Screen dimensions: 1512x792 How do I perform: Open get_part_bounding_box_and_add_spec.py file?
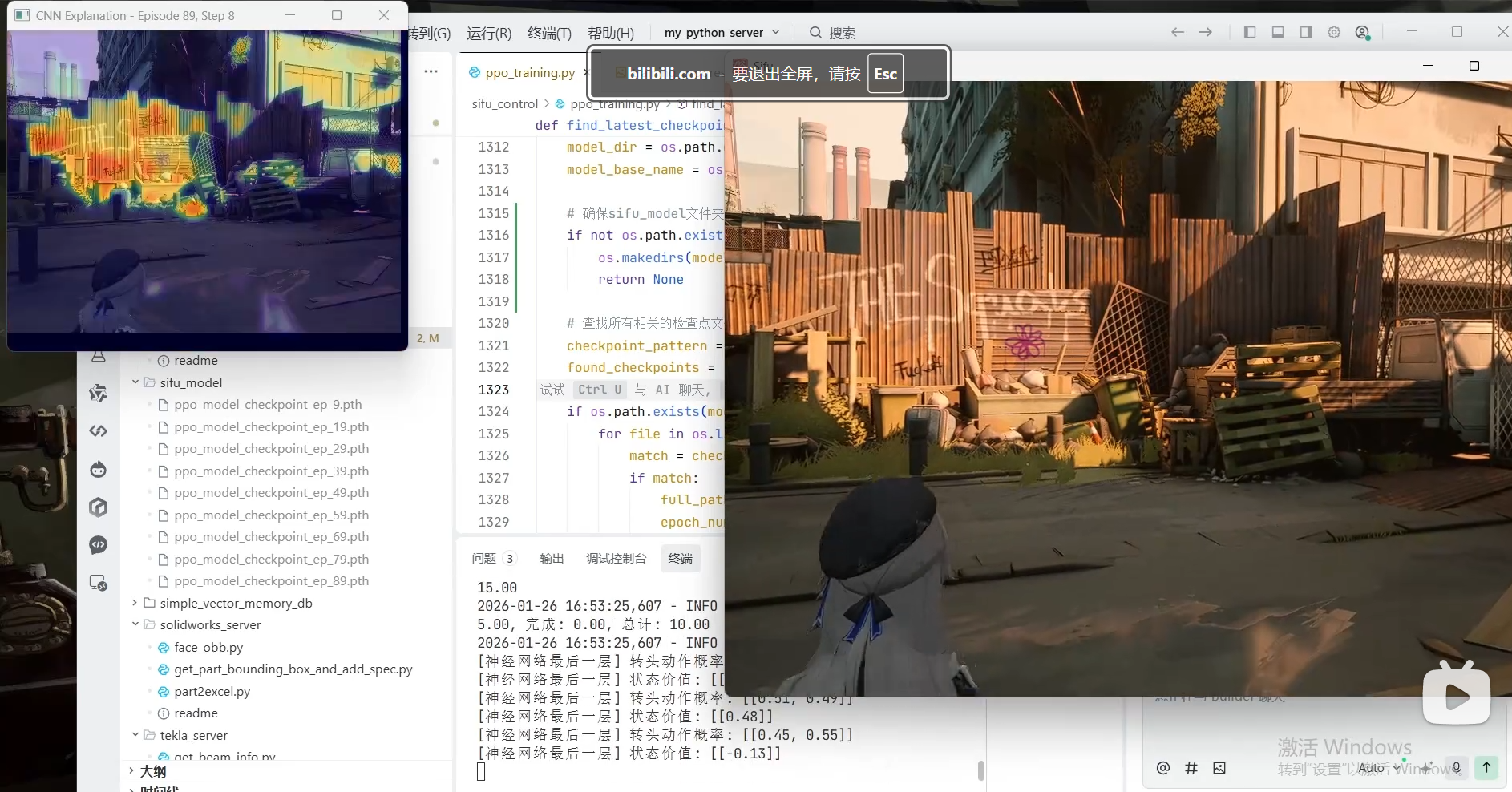(293, 669)
